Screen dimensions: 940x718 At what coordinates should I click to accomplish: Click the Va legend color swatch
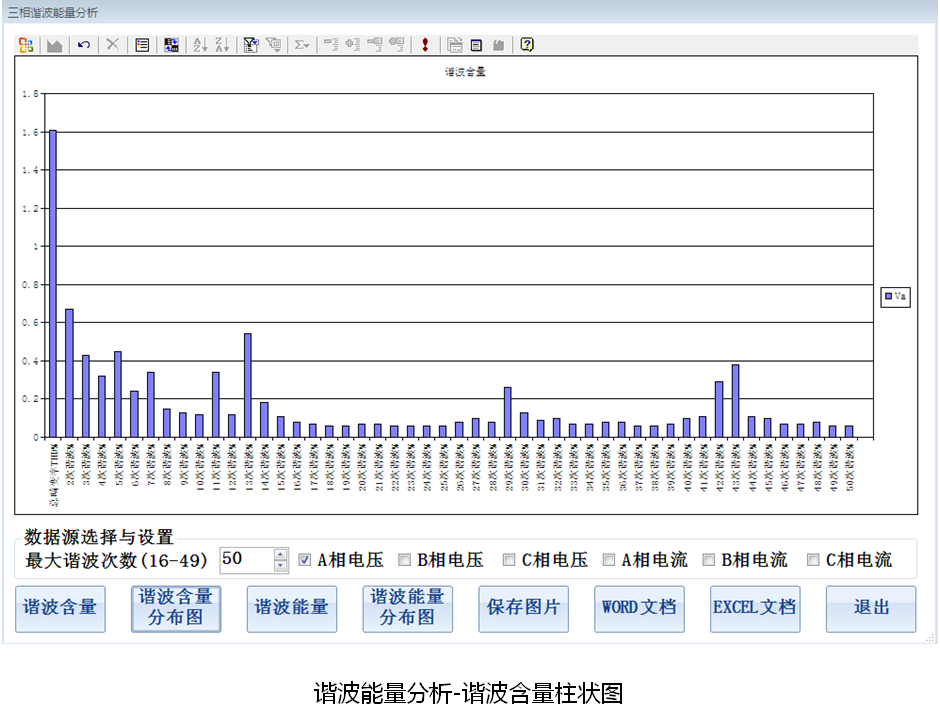[x=887, y=297]
